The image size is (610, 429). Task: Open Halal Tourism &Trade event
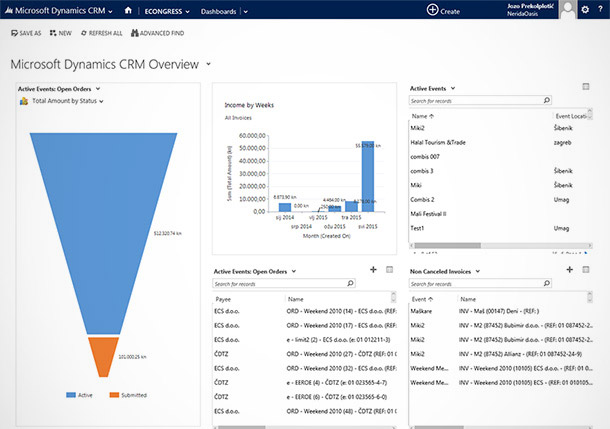(438, 142)
